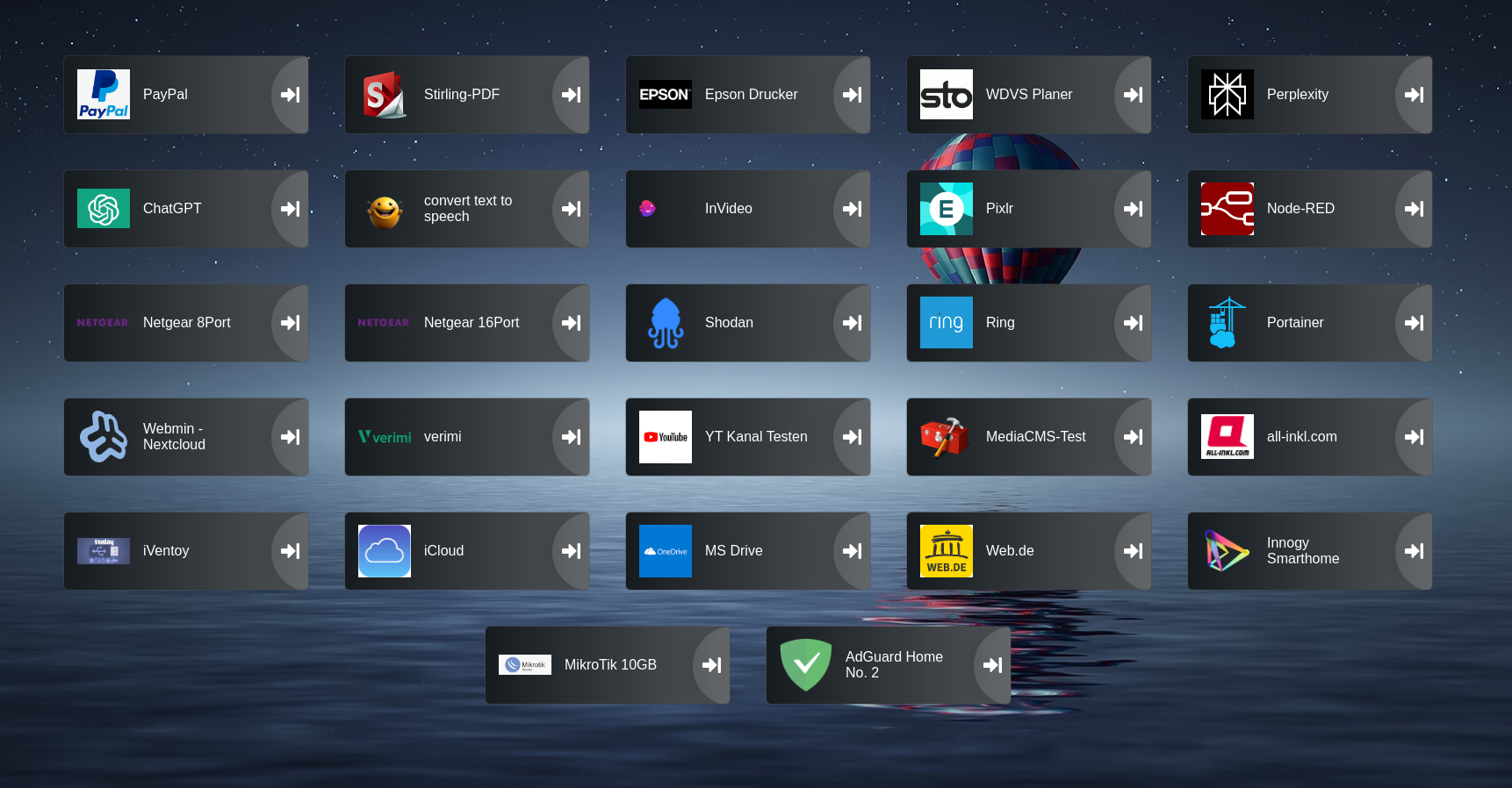This screenshot has width=1512, height=788.
Task: Launch Epson Drucker via its arrow button
Action: (x=852, y=95)
